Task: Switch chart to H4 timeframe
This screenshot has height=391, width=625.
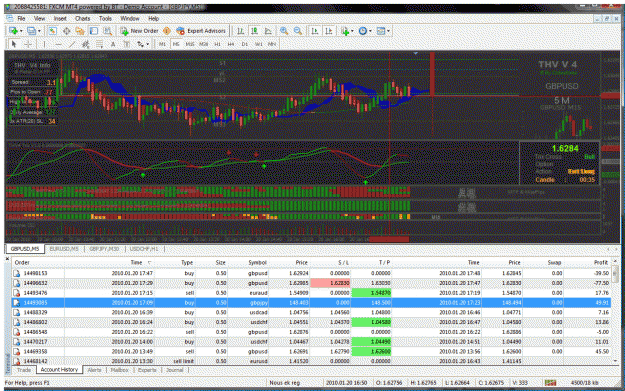Action: pos(231,44)
